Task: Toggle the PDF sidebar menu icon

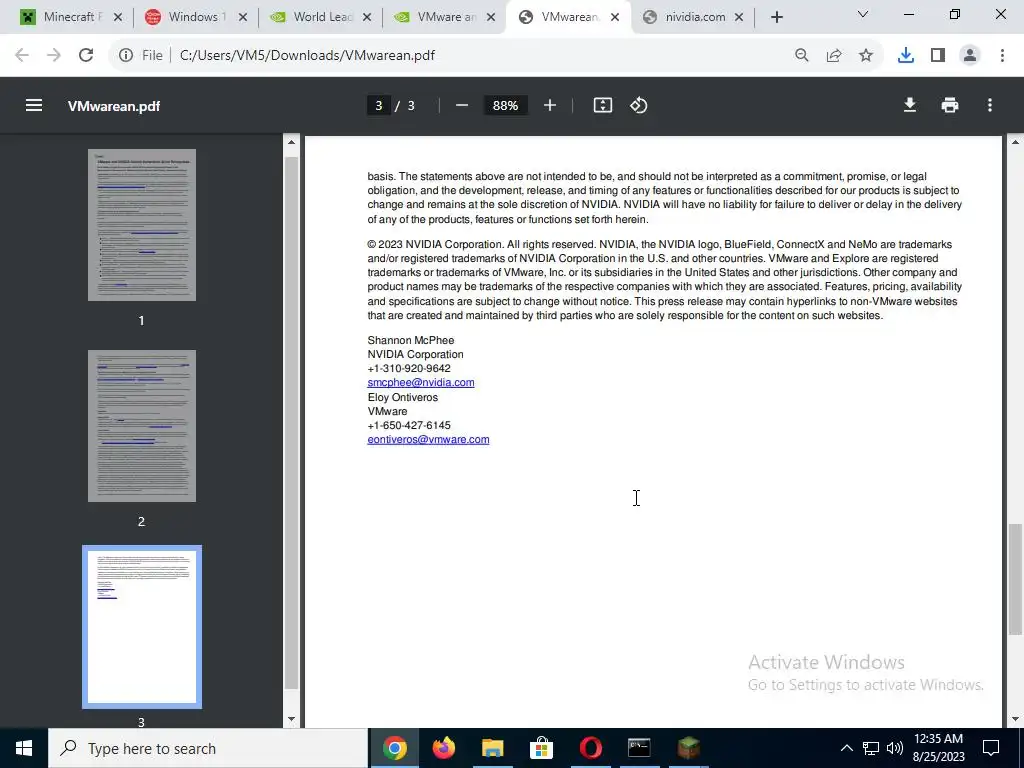Action: tap(34, 105)
